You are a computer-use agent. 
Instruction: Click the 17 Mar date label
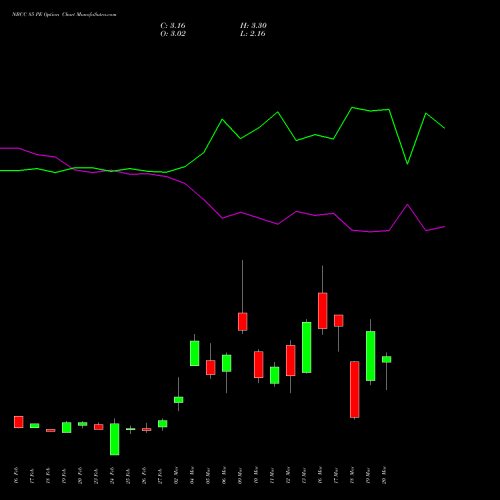click(336, 475)
